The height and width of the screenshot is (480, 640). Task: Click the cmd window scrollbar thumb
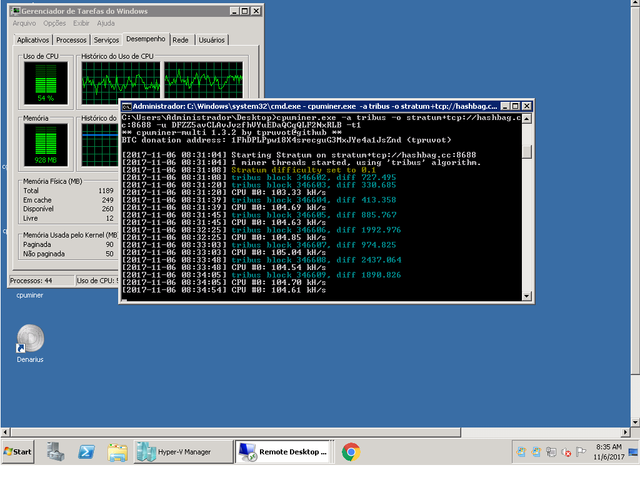tap(527, 151)
